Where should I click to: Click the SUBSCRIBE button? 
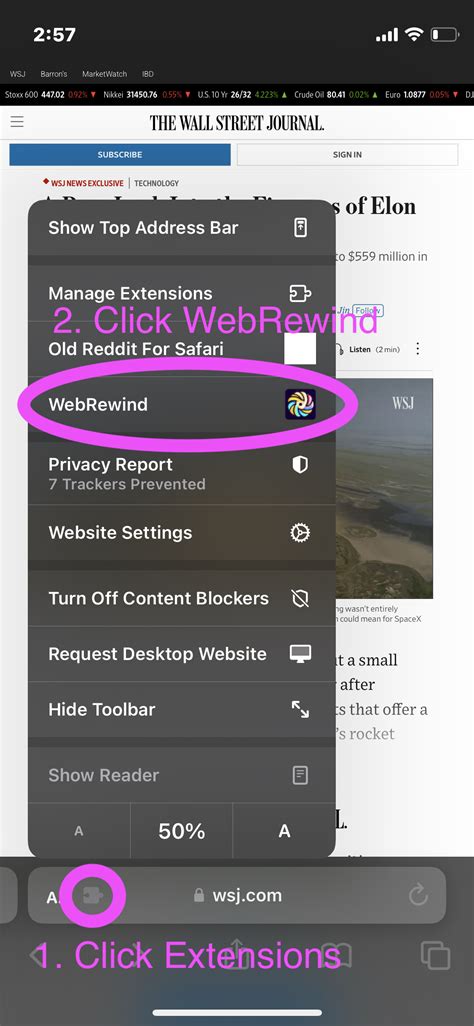(x=120, y=155)
